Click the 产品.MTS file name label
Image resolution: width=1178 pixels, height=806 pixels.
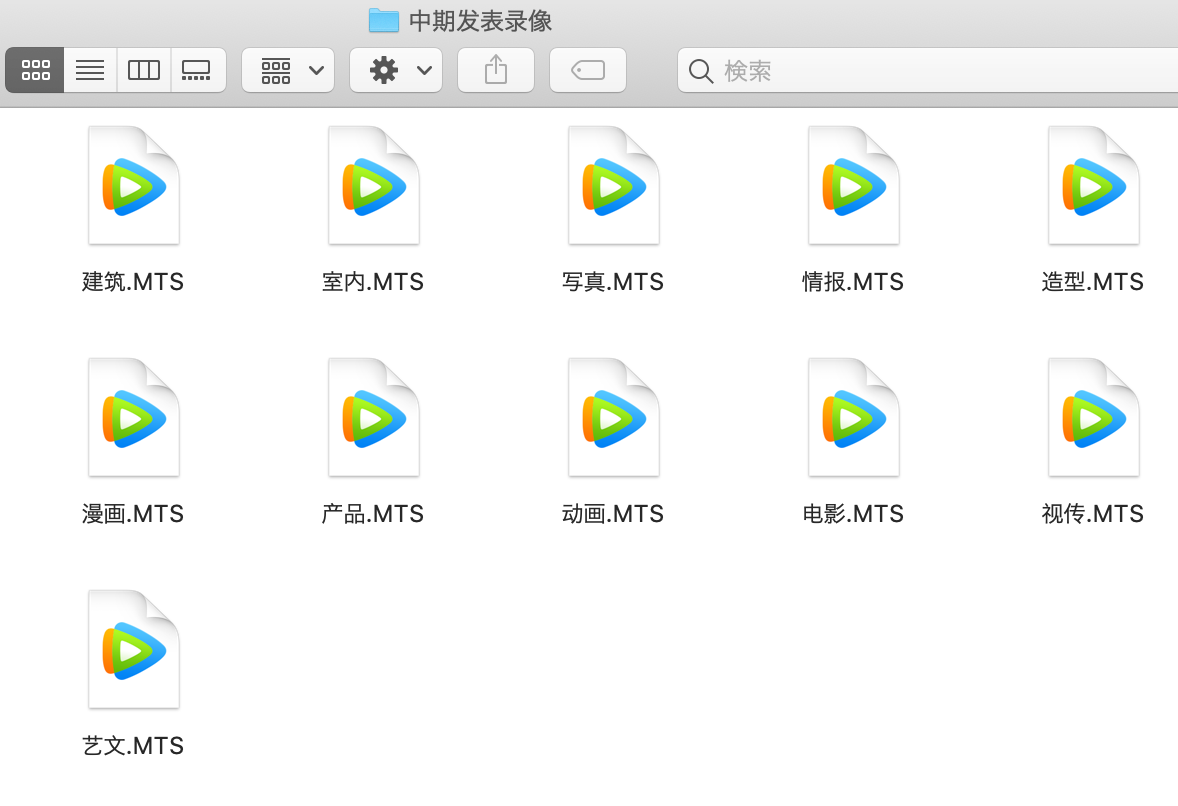[373, 514]
